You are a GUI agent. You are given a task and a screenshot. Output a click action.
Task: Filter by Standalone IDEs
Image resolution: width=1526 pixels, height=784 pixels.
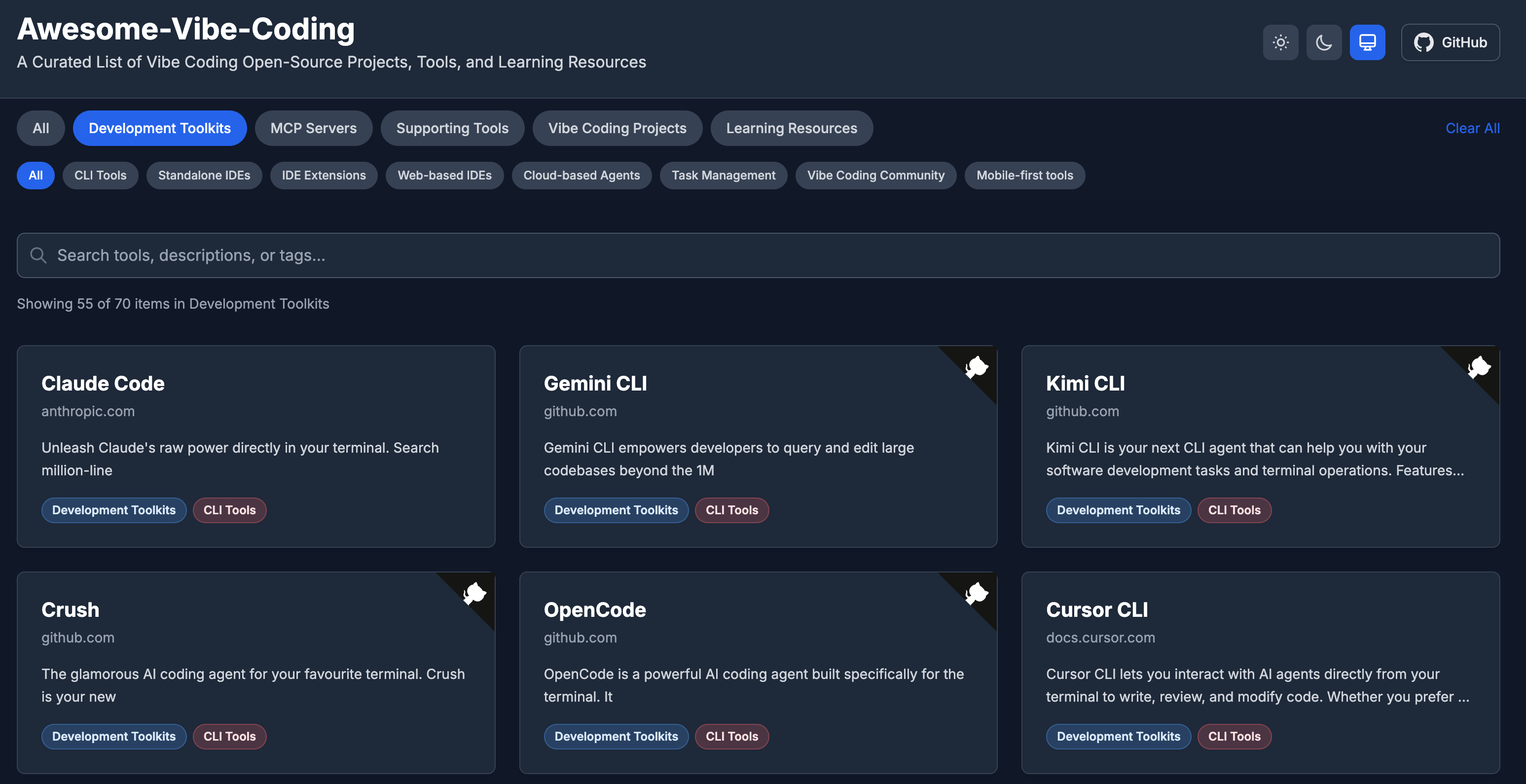click(204, 175)
